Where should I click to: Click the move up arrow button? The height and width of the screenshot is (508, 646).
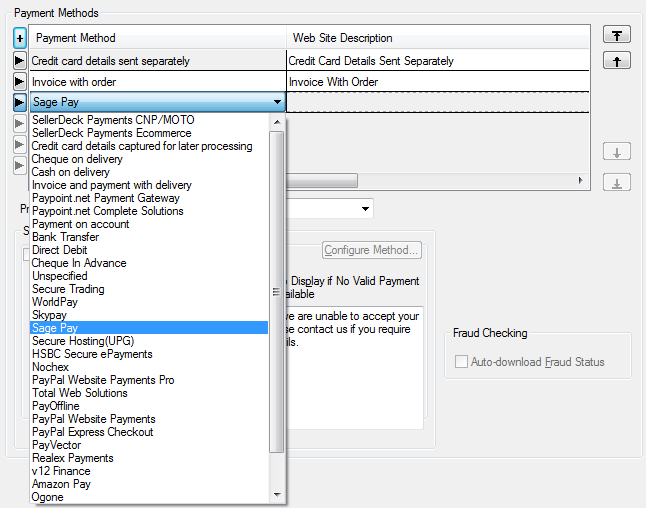pyautogui.click(x=617, y=61)
